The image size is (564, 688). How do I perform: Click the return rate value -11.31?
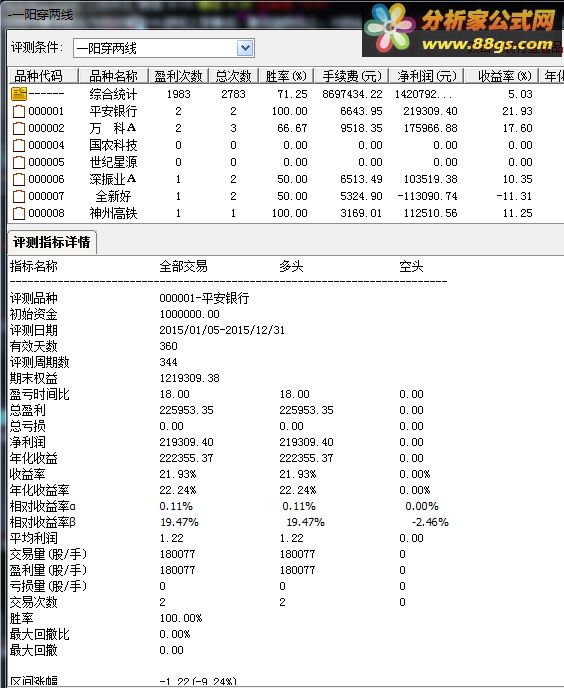pyautogui.click(x=514, y=196)
